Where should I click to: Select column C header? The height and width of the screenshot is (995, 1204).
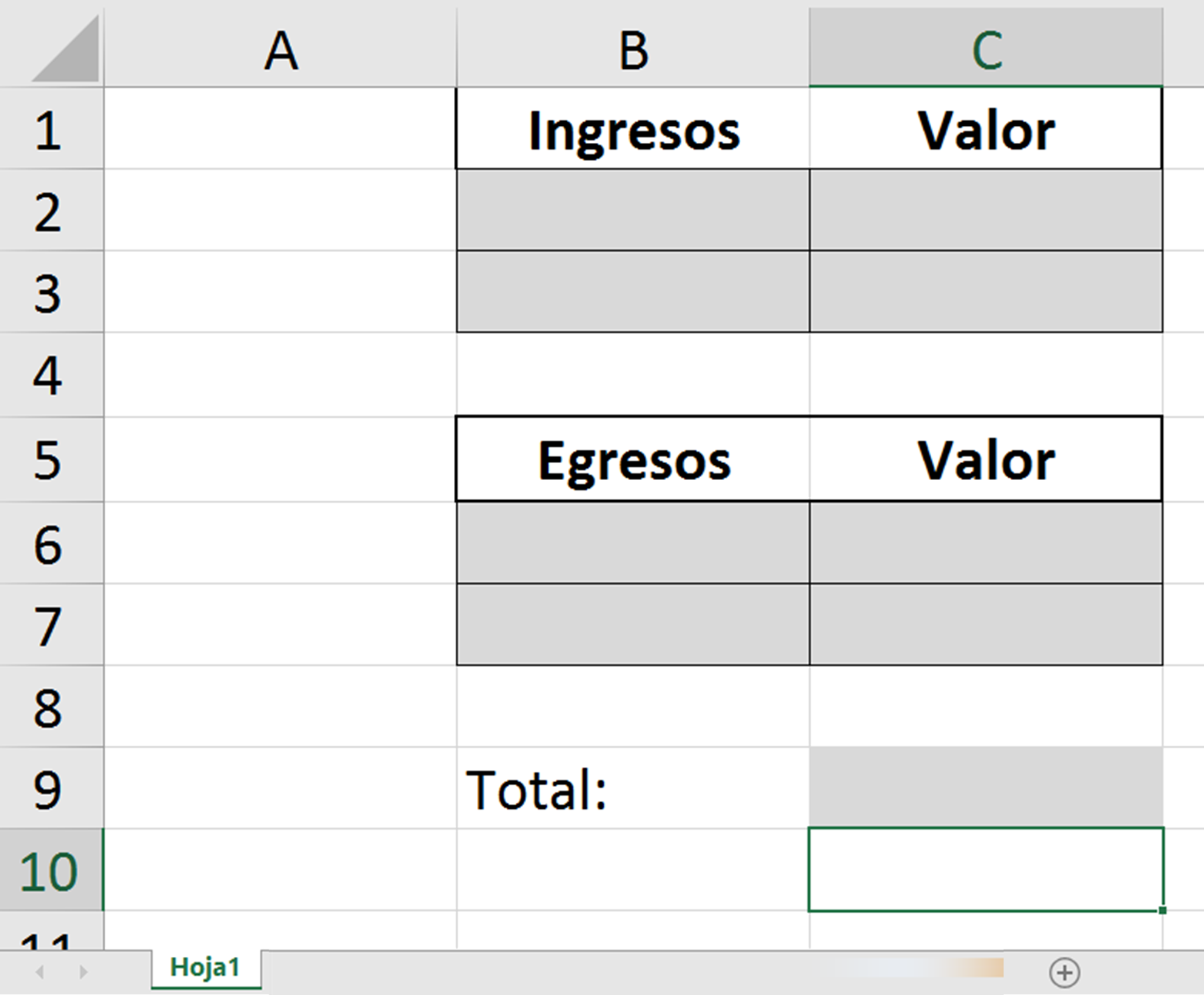point(986,48)
